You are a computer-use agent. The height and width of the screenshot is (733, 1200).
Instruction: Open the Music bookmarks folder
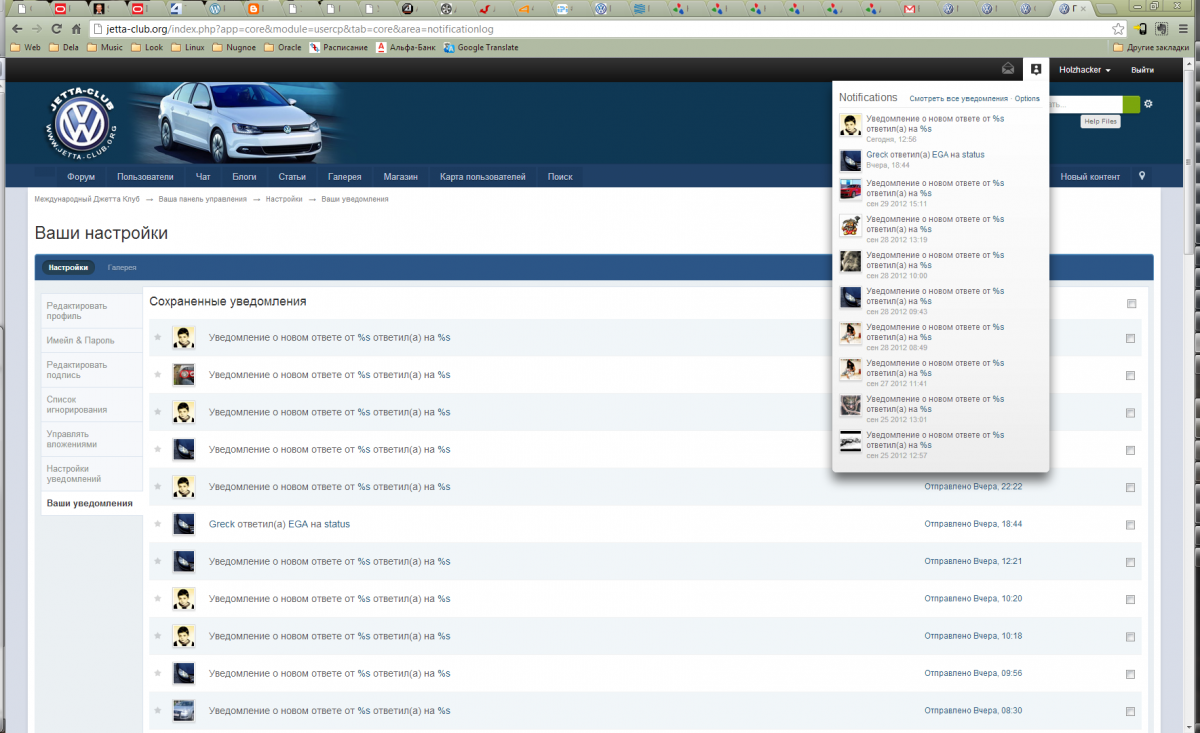tap(104, 47)
